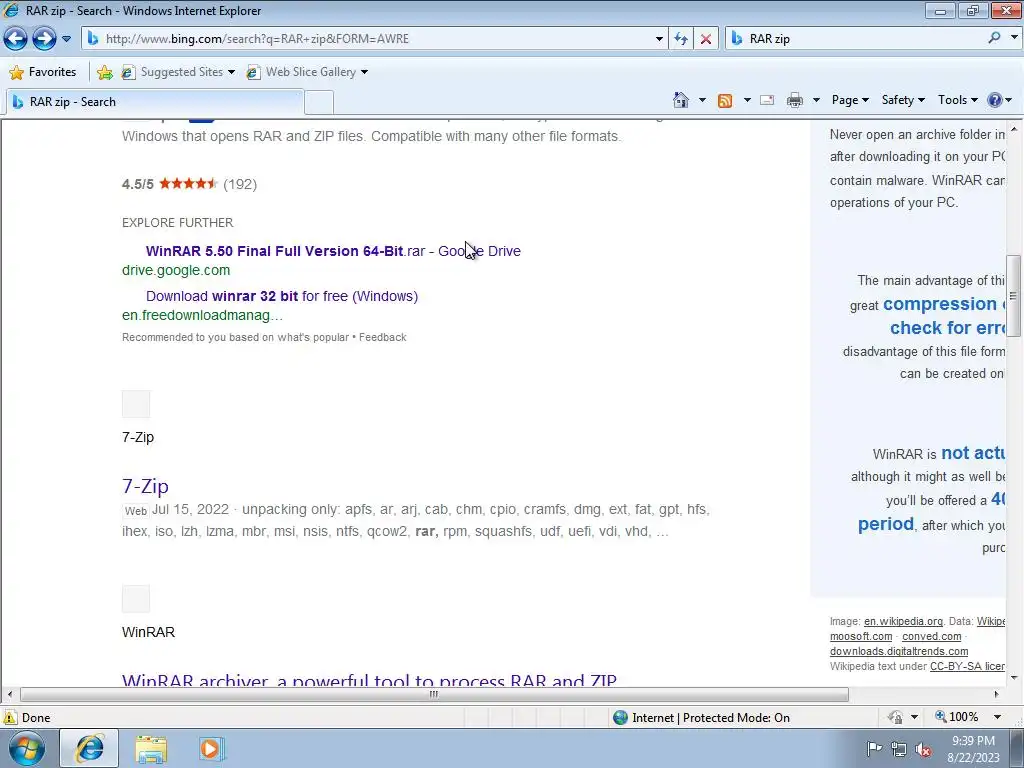Print the page with printer icon
Viewport: 1024px width, 768px height.
[x=795, y=100]
